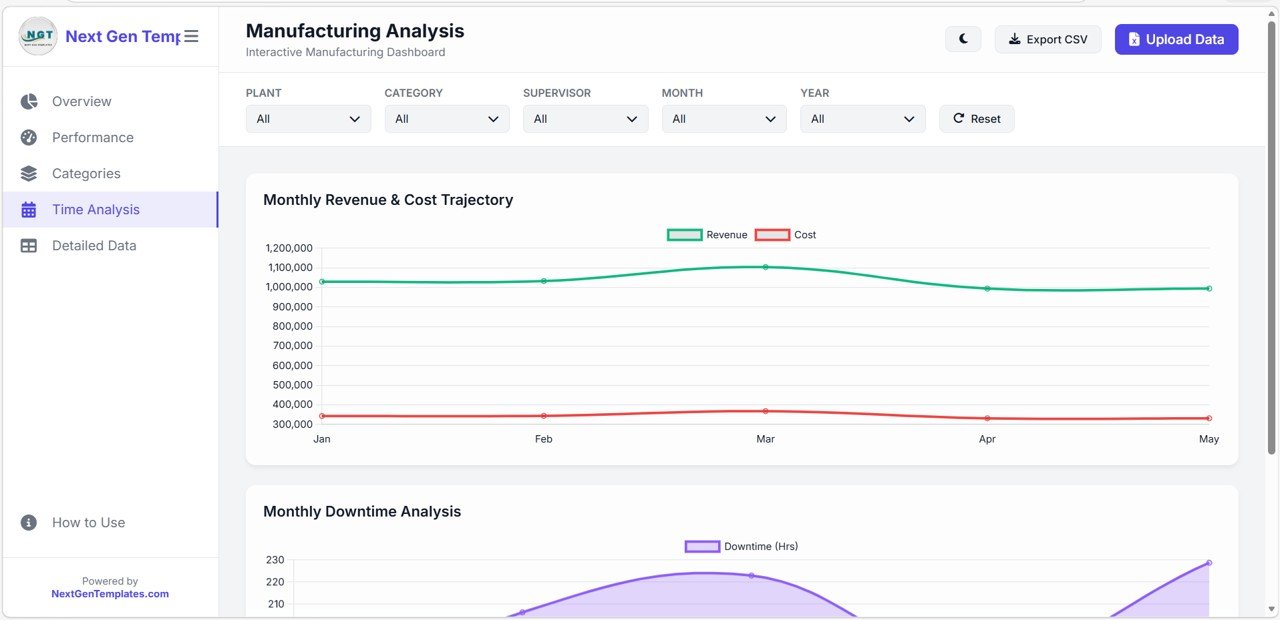Open the PLANT filter dropdown

(x=308, y=118)
